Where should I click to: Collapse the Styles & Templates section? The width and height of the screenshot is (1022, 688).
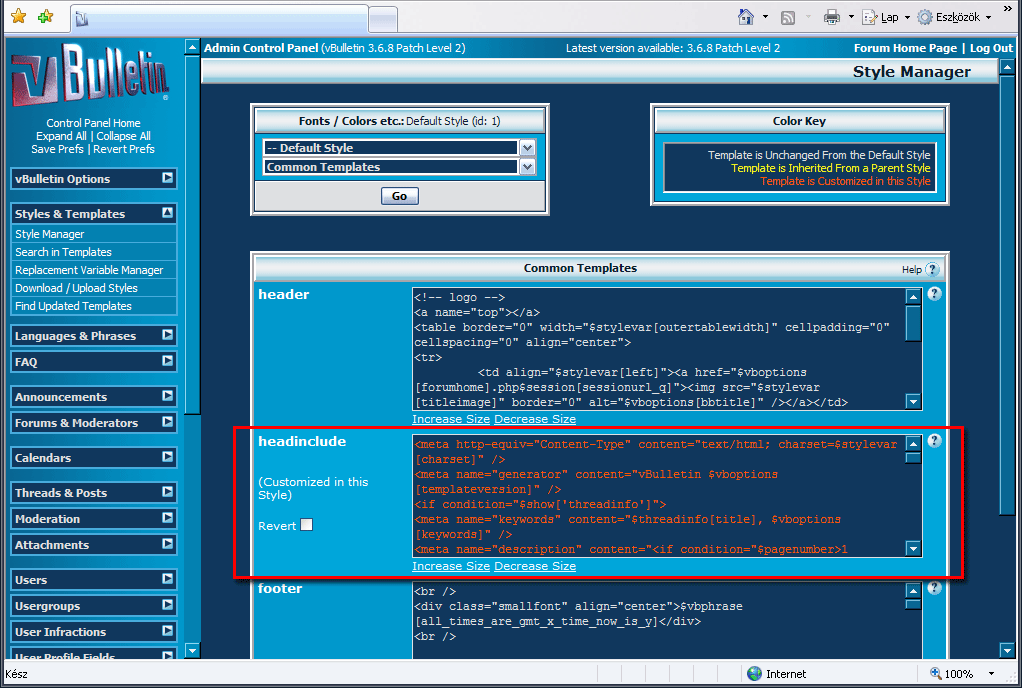pos(167,213)
